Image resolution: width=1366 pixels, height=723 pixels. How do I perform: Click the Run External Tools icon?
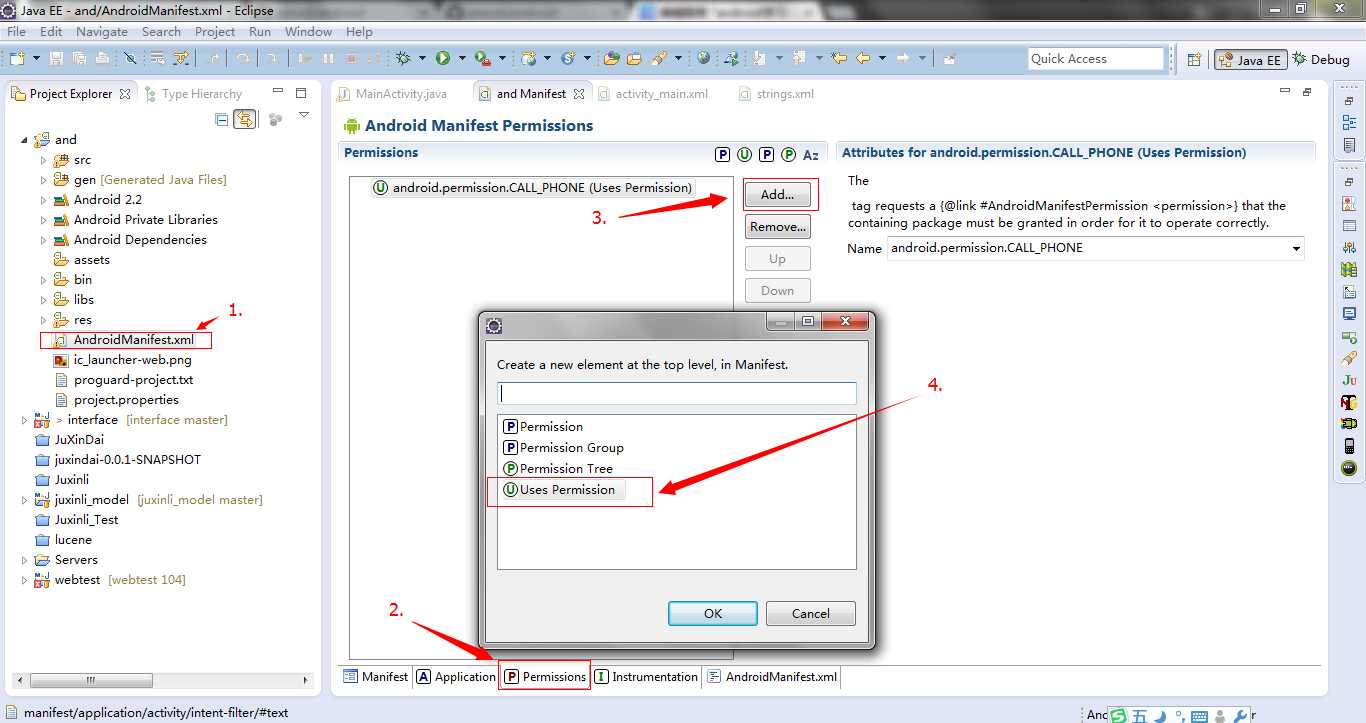coord(483,59)
